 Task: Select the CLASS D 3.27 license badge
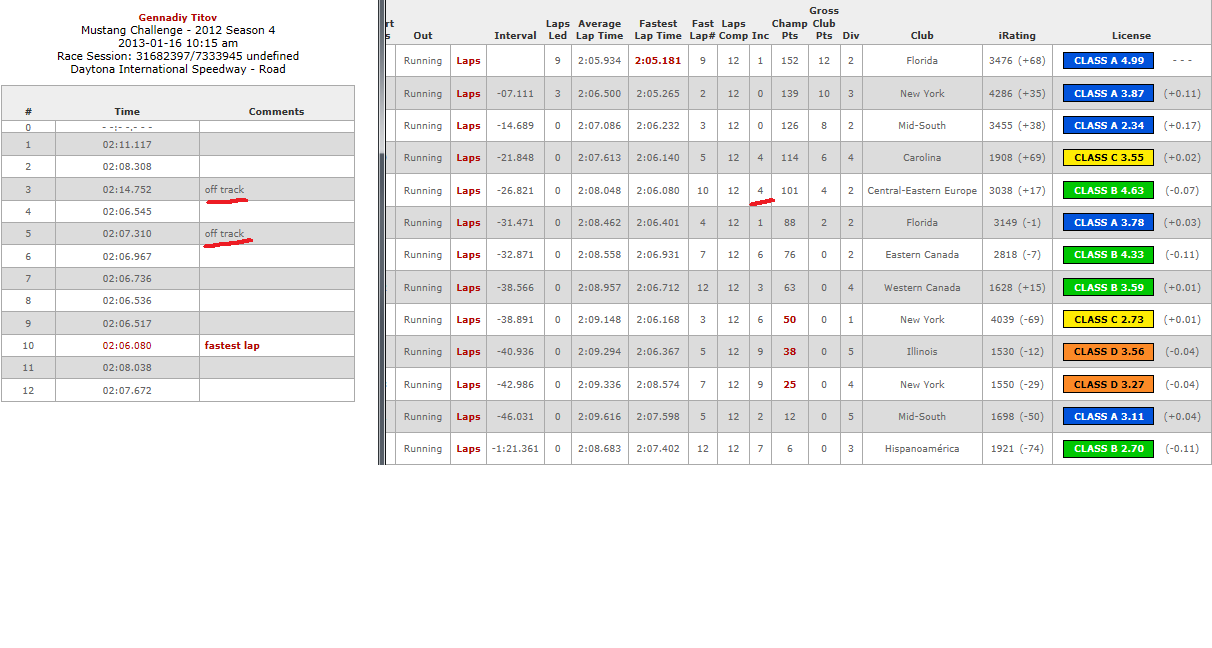pyautogui.click(x=1108, y=385)
